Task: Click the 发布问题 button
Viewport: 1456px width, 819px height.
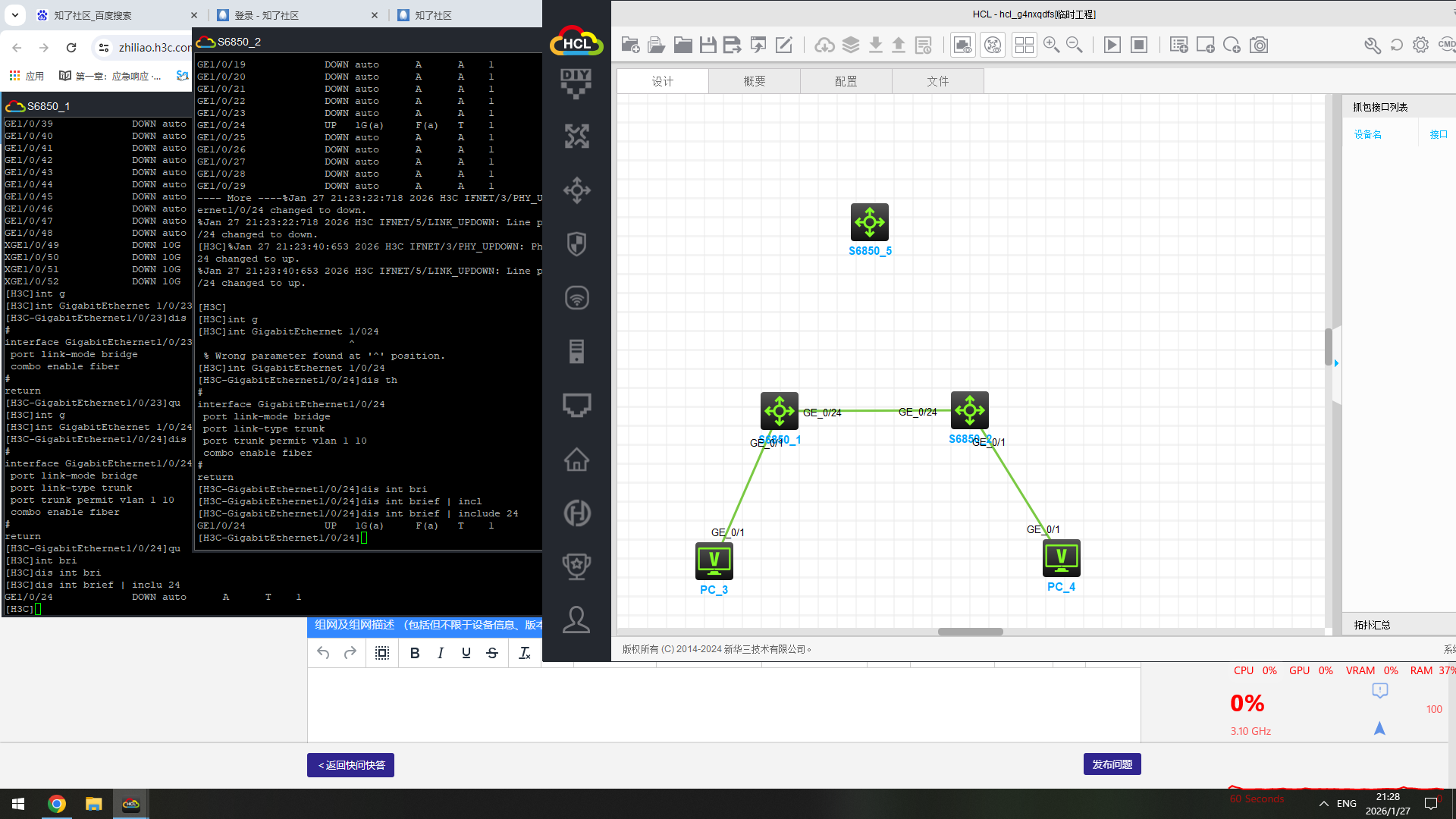Action: tap(1112, 764)
